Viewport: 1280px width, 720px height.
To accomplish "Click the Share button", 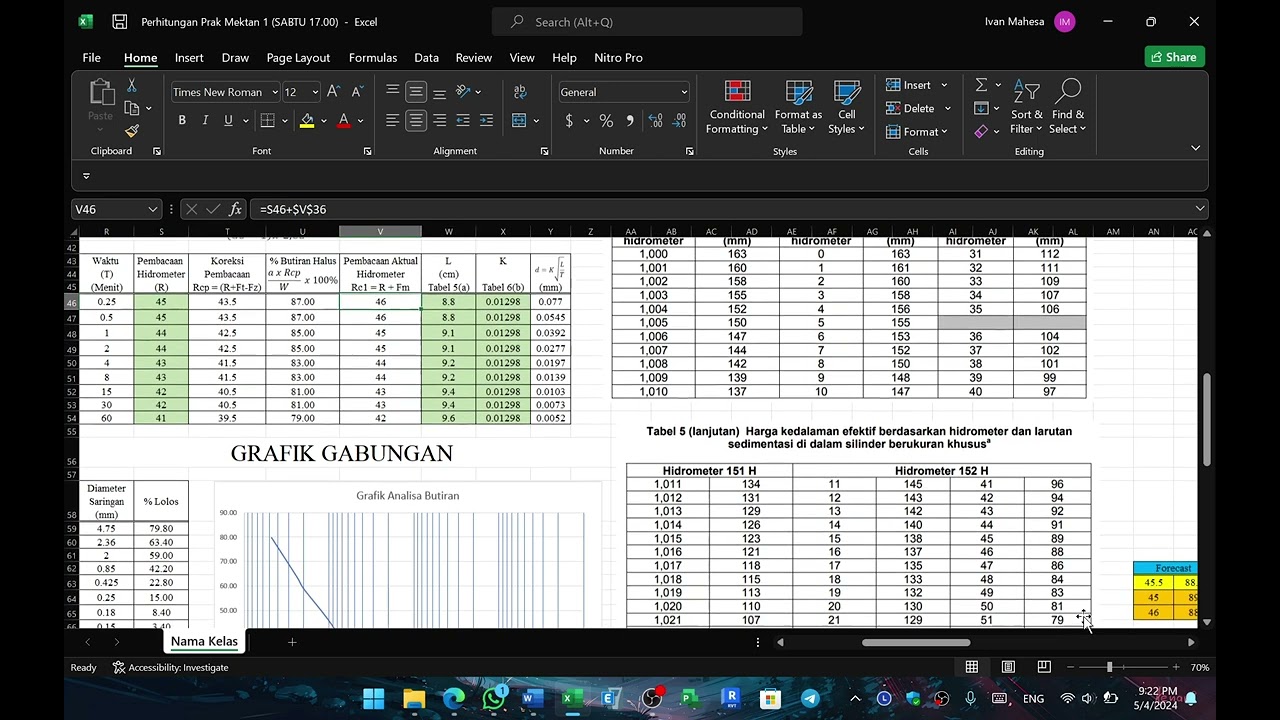I will pyautogui.click(x=1174, y=57).
